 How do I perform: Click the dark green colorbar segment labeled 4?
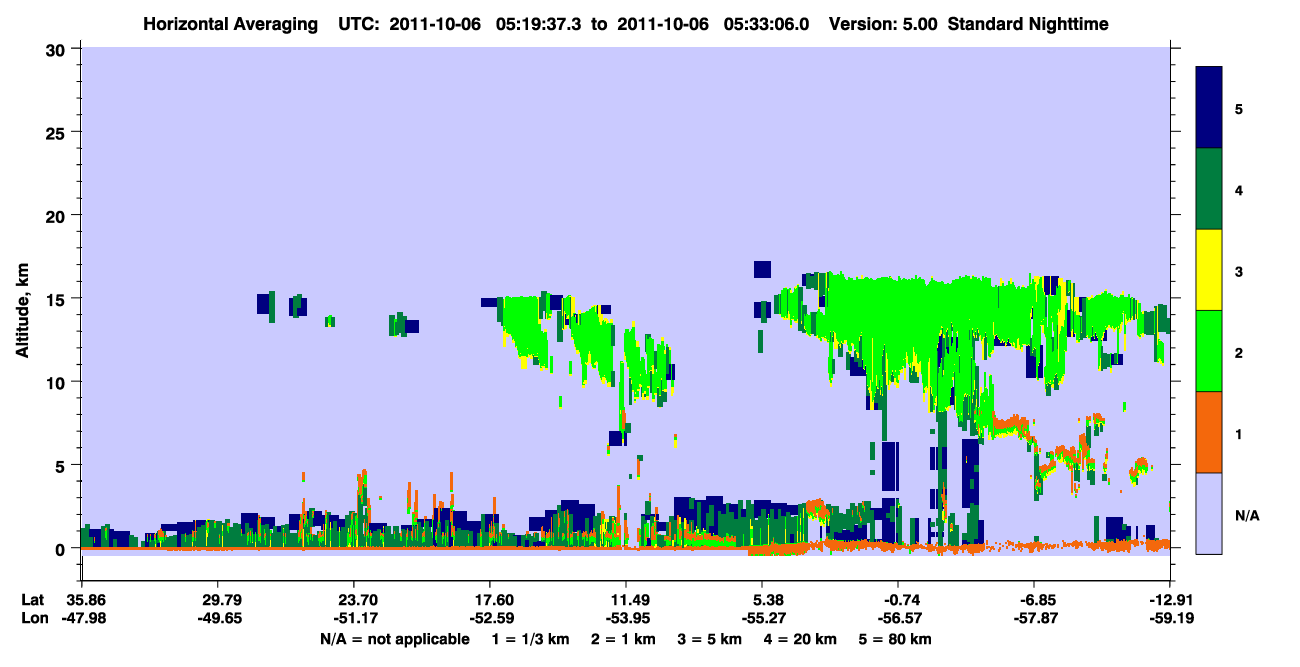pyautogui.click(x=1209, y=189)
